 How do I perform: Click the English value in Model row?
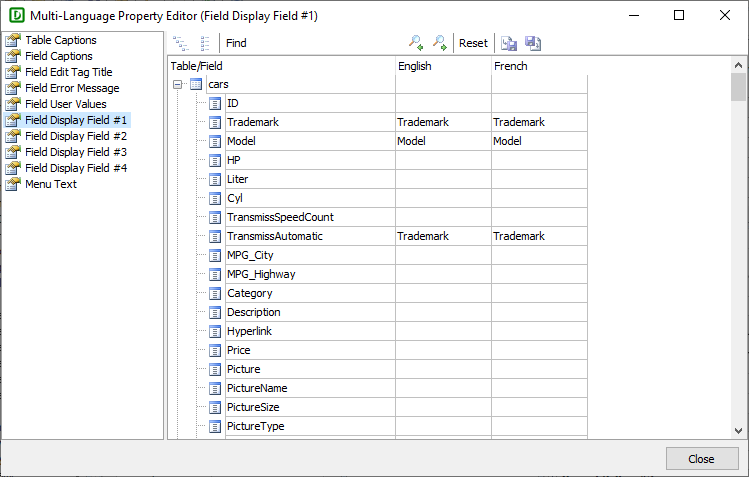(411, 141)
